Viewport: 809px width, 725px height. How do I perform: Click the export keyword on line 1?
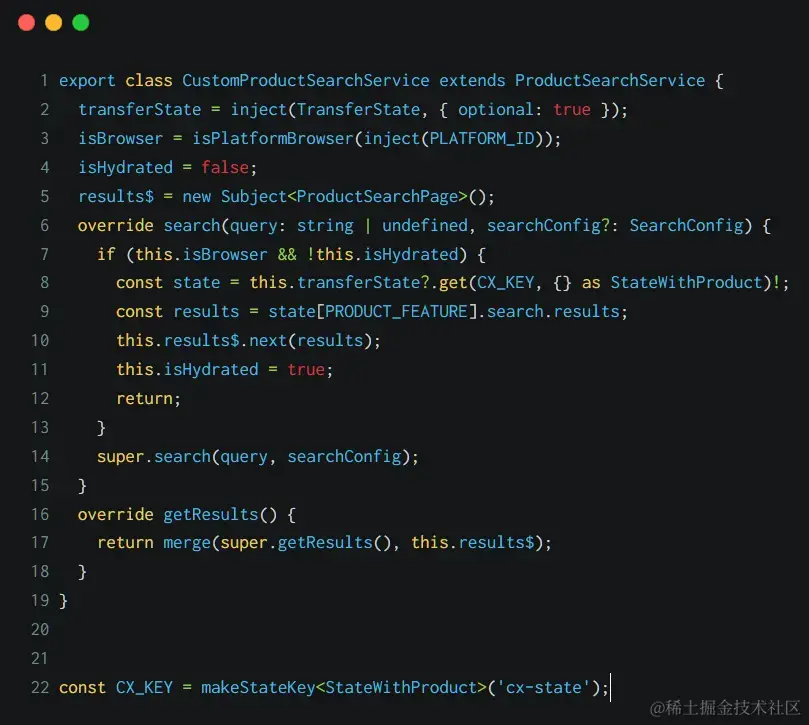click(87, 81)
